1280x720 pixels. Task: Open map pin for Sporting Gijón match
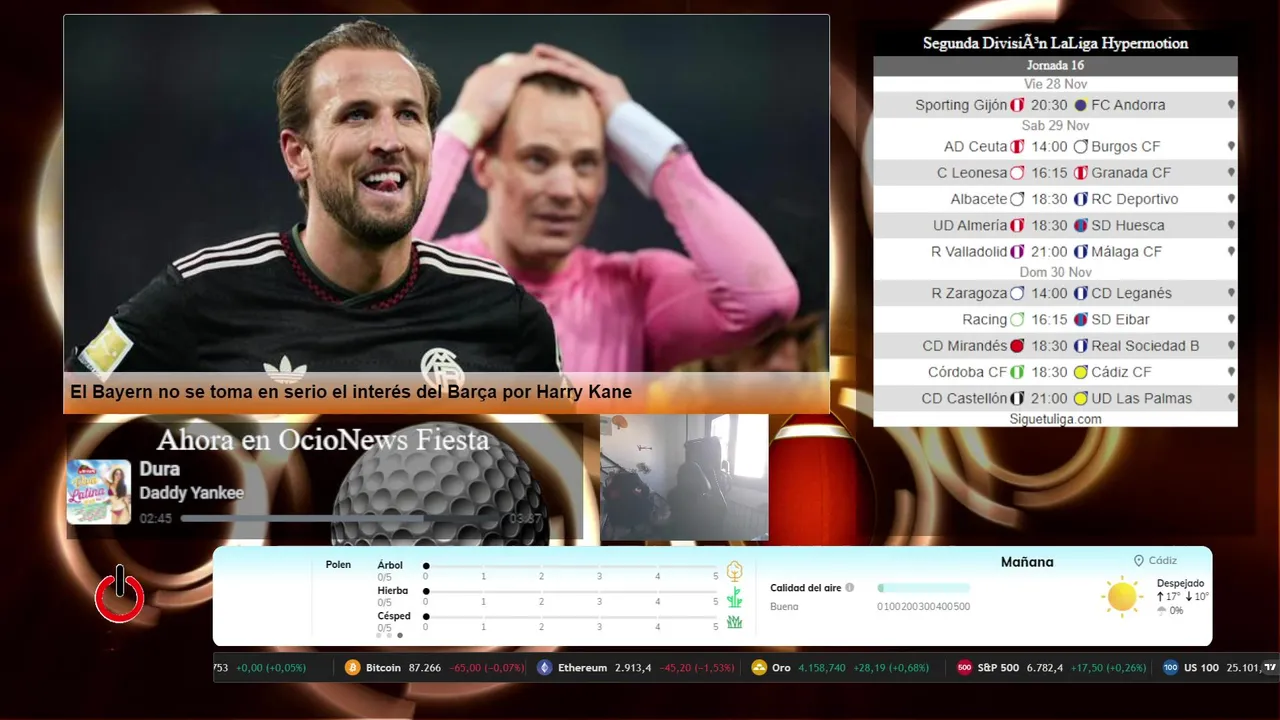pyautogui.click(x=1231, y=105)
